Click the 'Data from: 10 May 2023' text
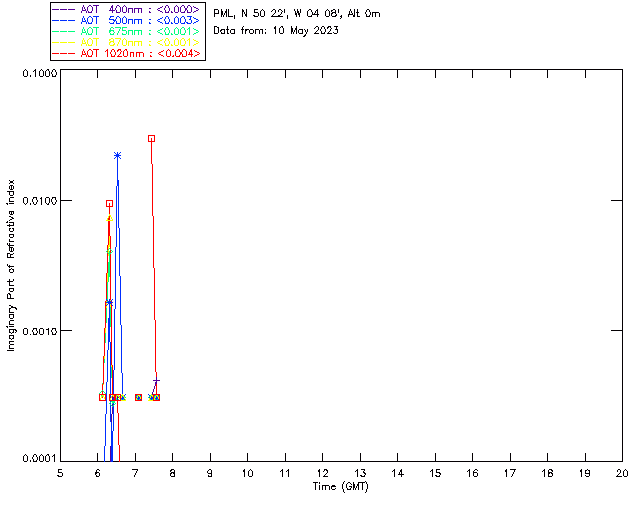 click(x=276, y=31)
